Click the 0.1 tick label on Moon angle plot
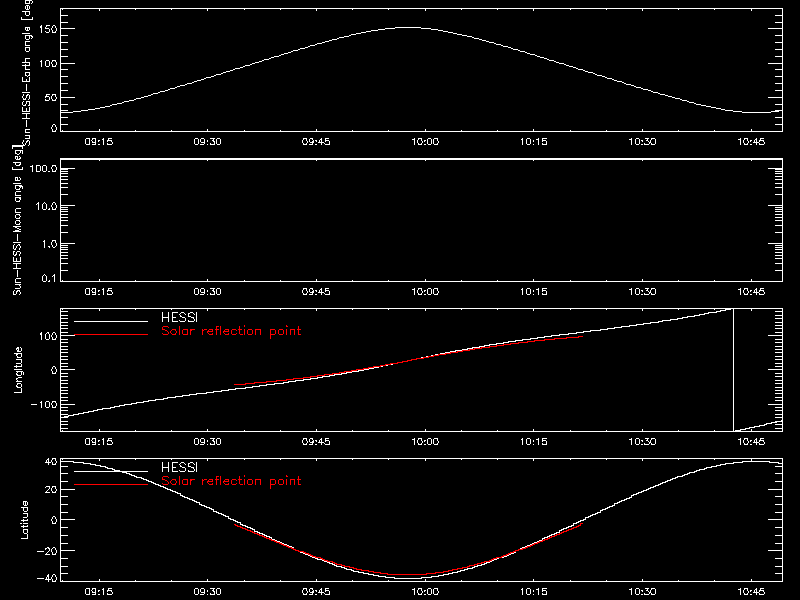This screenshot has height=600, width=800. point(48,278)
